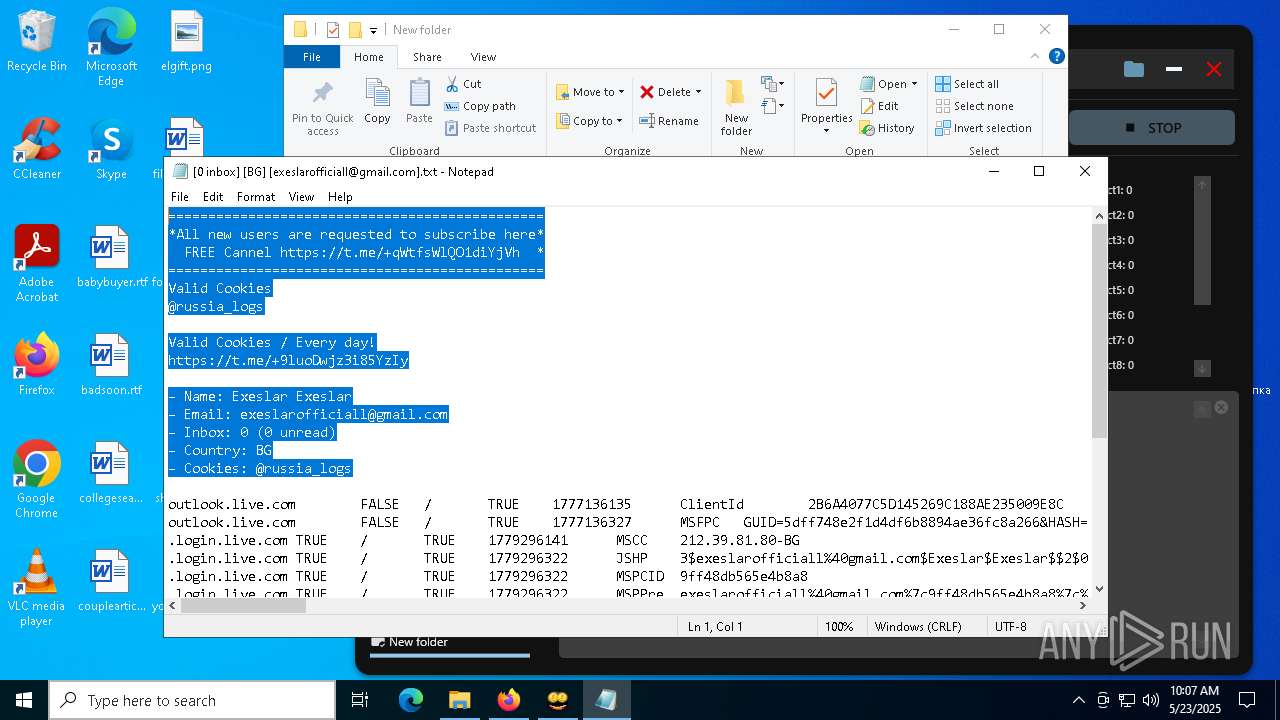Click Notepad scroll down arrow
Image resolution: width=1280 pixels, height=720 pixels.
coord(1099,589)
